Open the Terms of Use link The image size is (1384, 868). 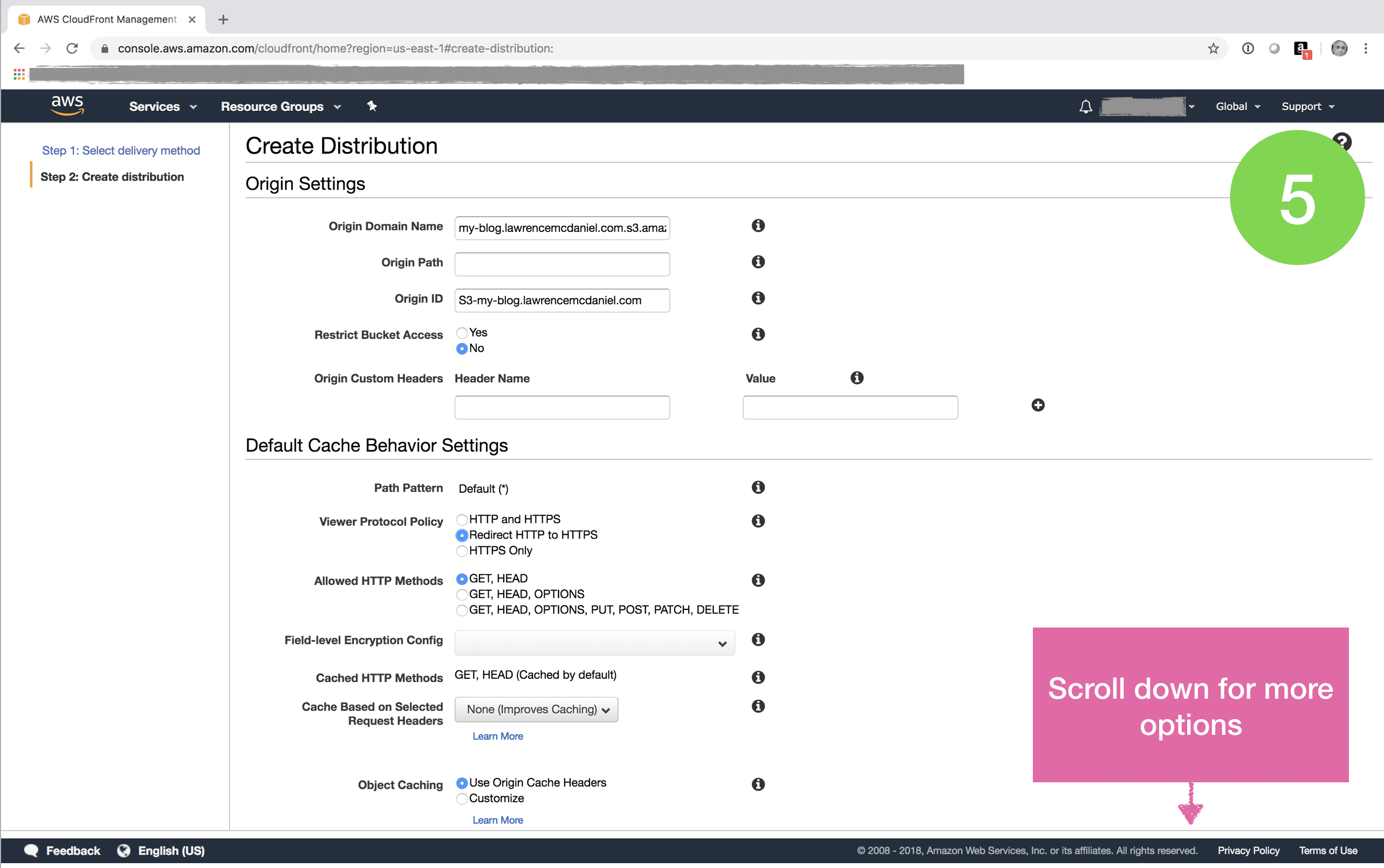(1328, 851)
